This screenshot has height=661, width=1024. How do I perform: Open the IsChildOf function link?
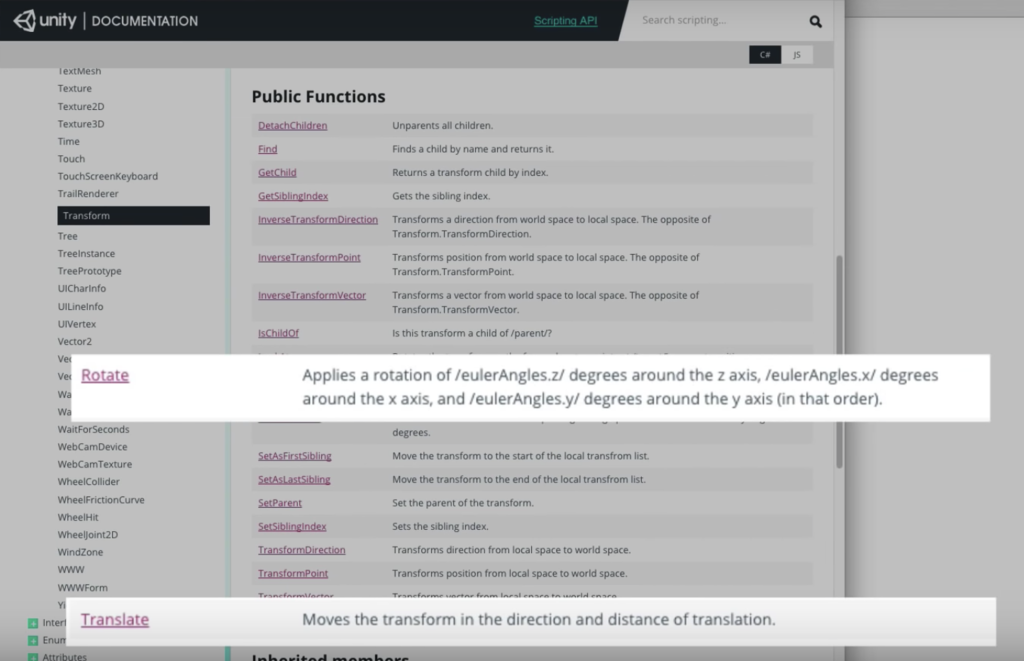[278, 333]
